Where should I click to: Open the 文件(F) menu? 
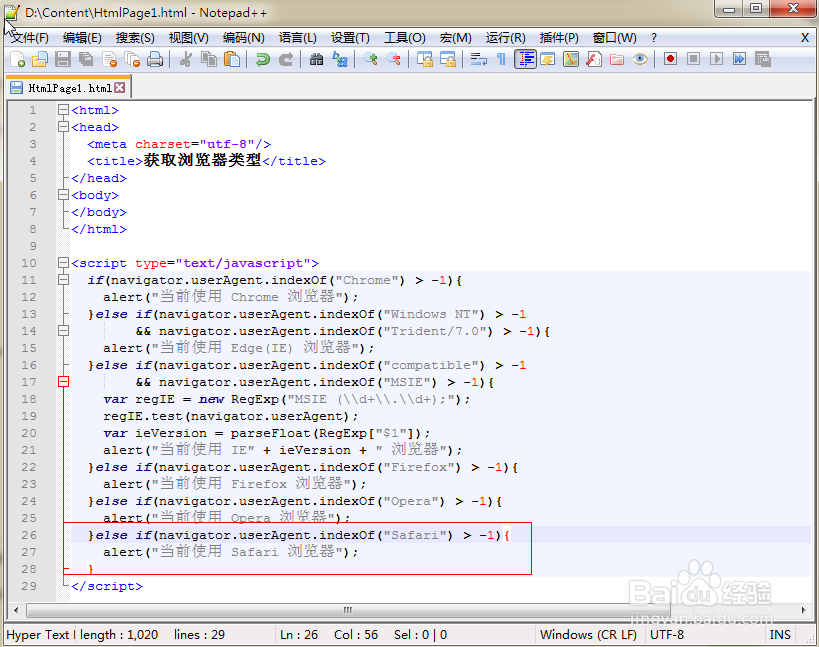pos(29,38)
